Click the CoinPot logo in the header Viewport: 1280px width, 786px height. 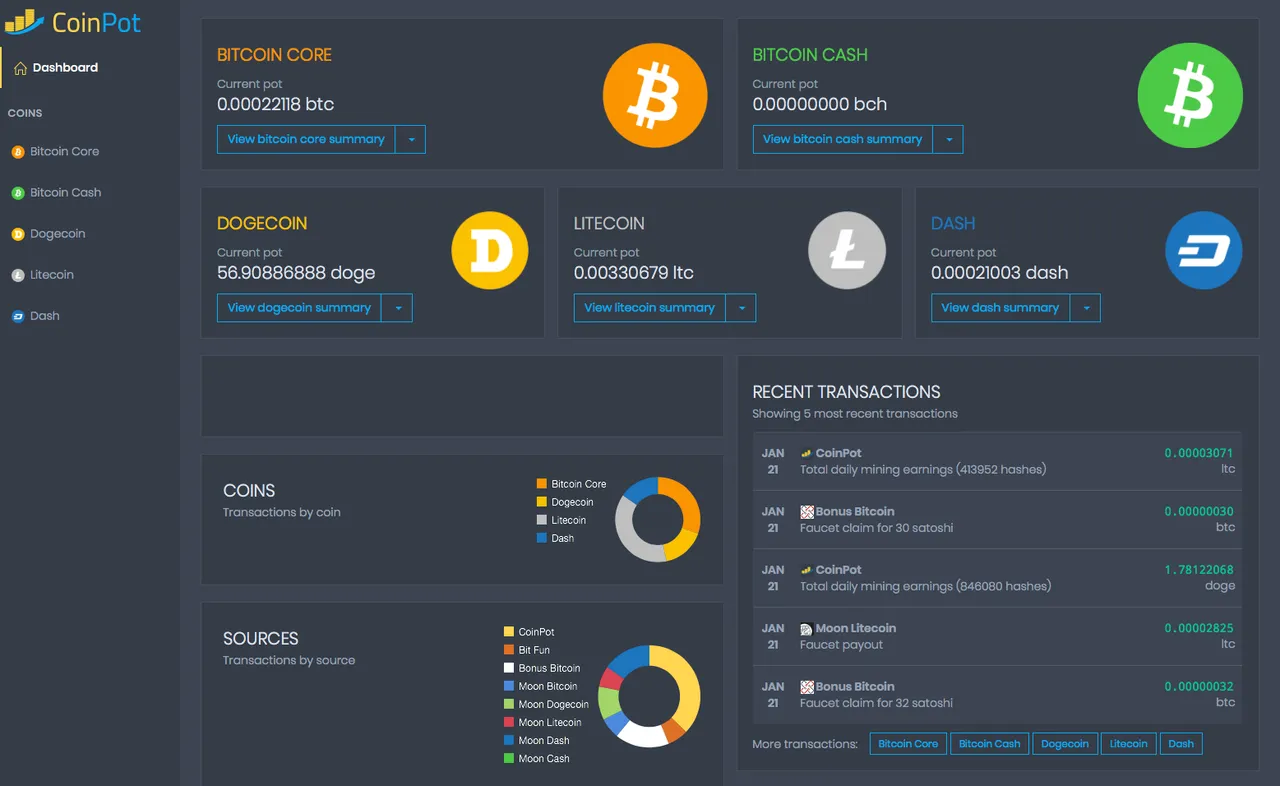[x=73, y=21]
